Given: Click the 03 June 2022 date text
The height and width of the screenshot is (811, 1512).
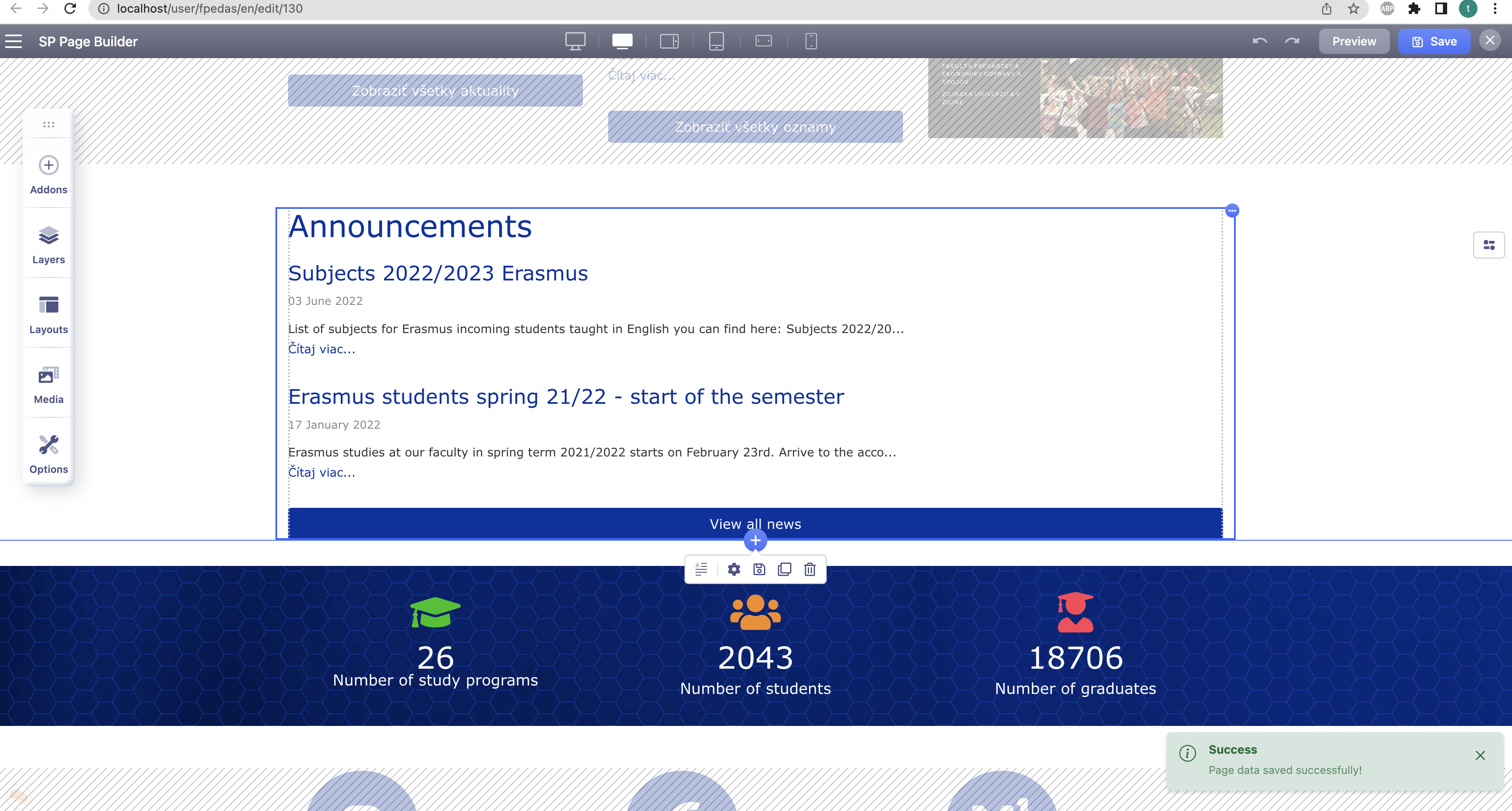Looking at the screenshot, I should click(325, 301).
